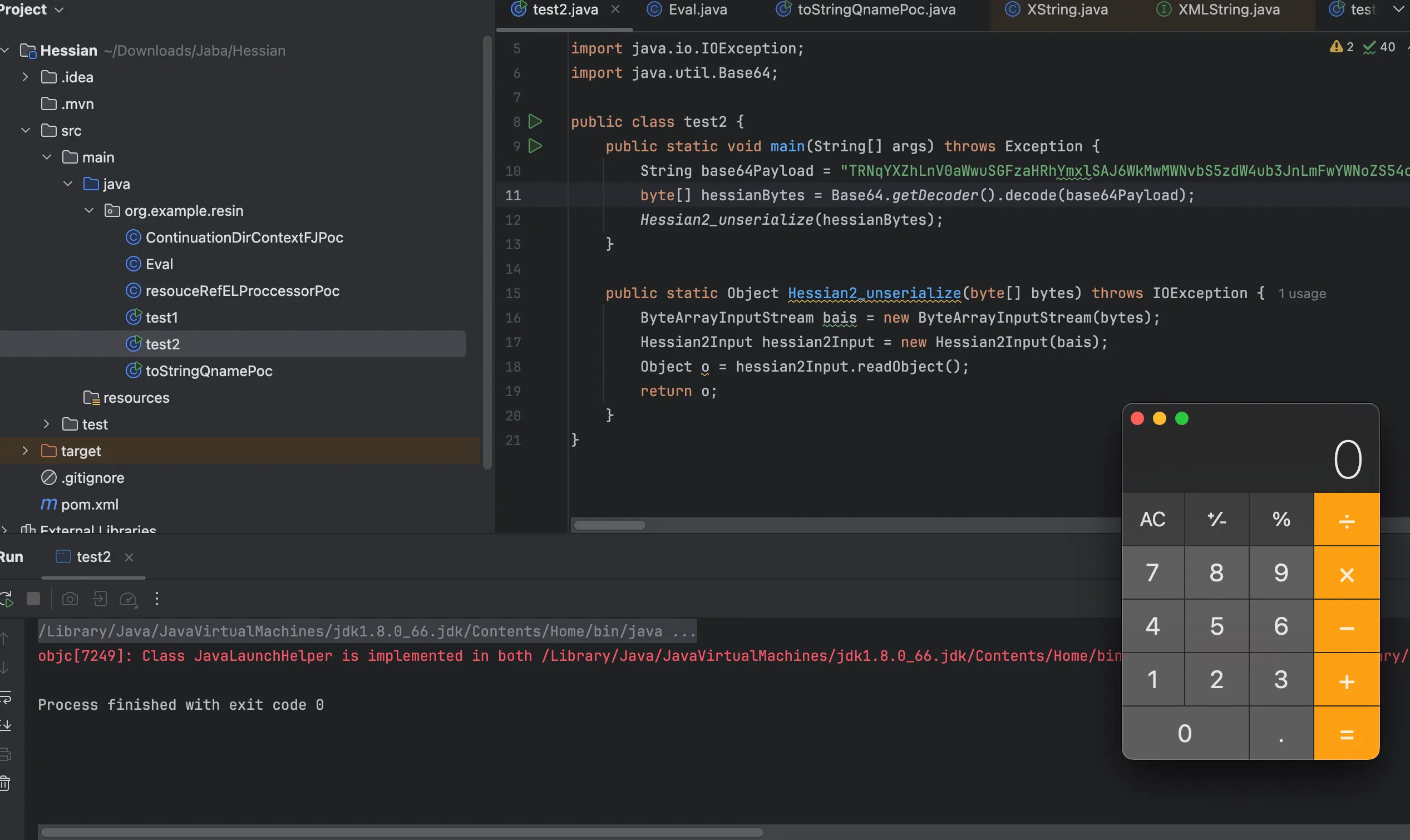
Task: Click the Rerun test2 icon
Action: coord(7,599)
